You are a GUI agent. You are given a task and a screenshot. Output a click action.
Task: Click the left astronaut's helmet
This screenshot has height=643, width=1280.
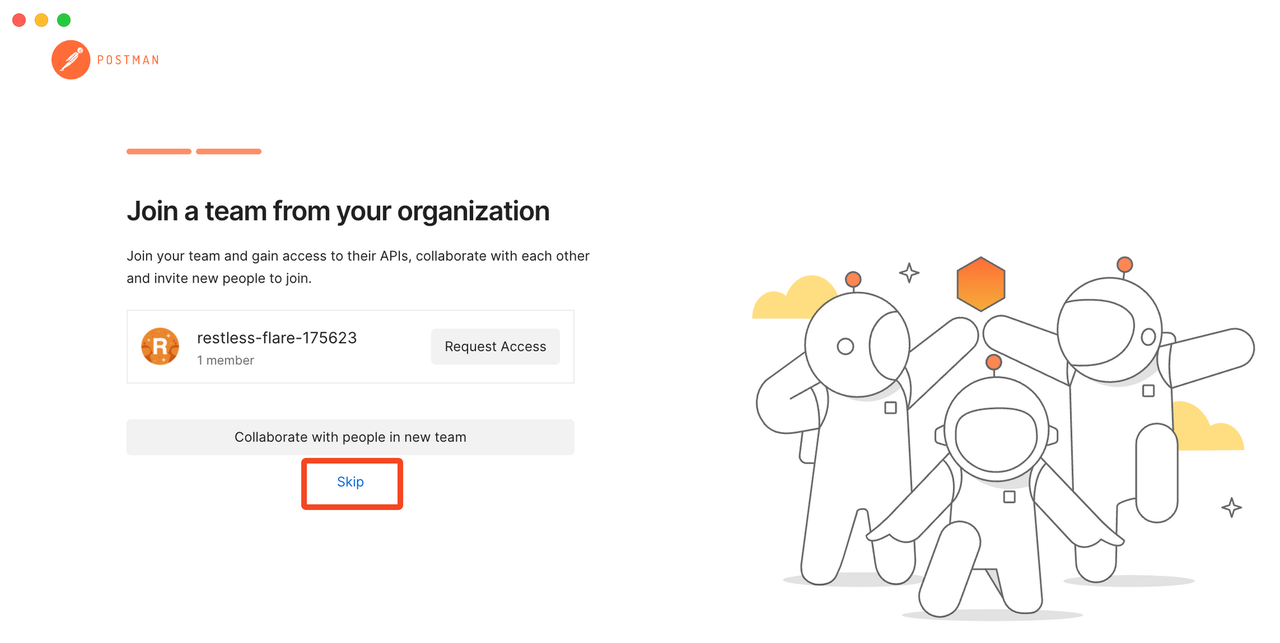(x=857, y=344)
